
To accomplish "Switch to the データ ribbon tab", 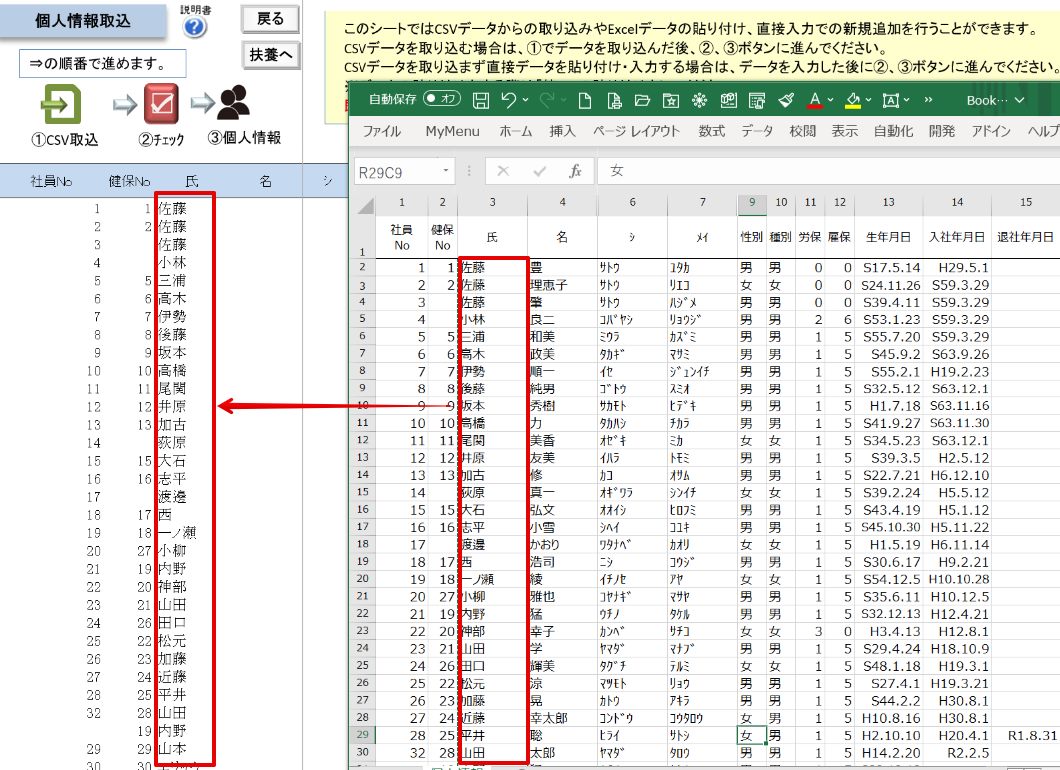I will [x=756, y=131].
